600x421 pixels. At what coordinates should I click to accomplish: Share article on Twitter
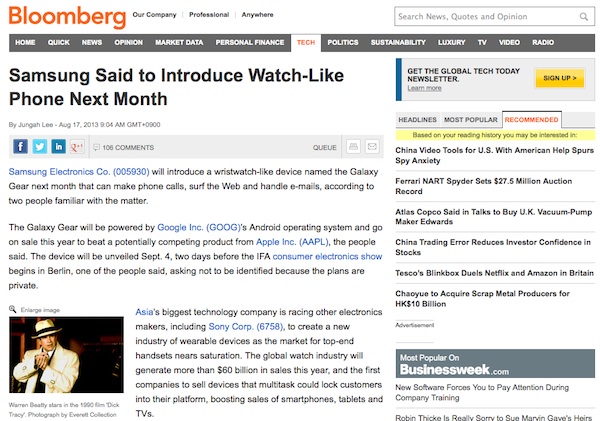tap(39, 147)
